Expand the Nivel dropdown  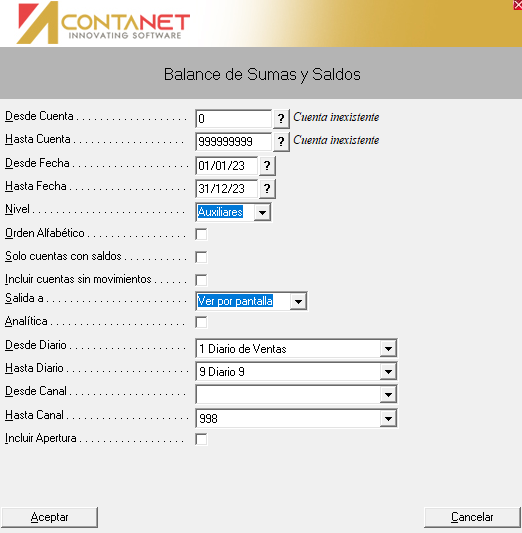[x=262, y=212]
